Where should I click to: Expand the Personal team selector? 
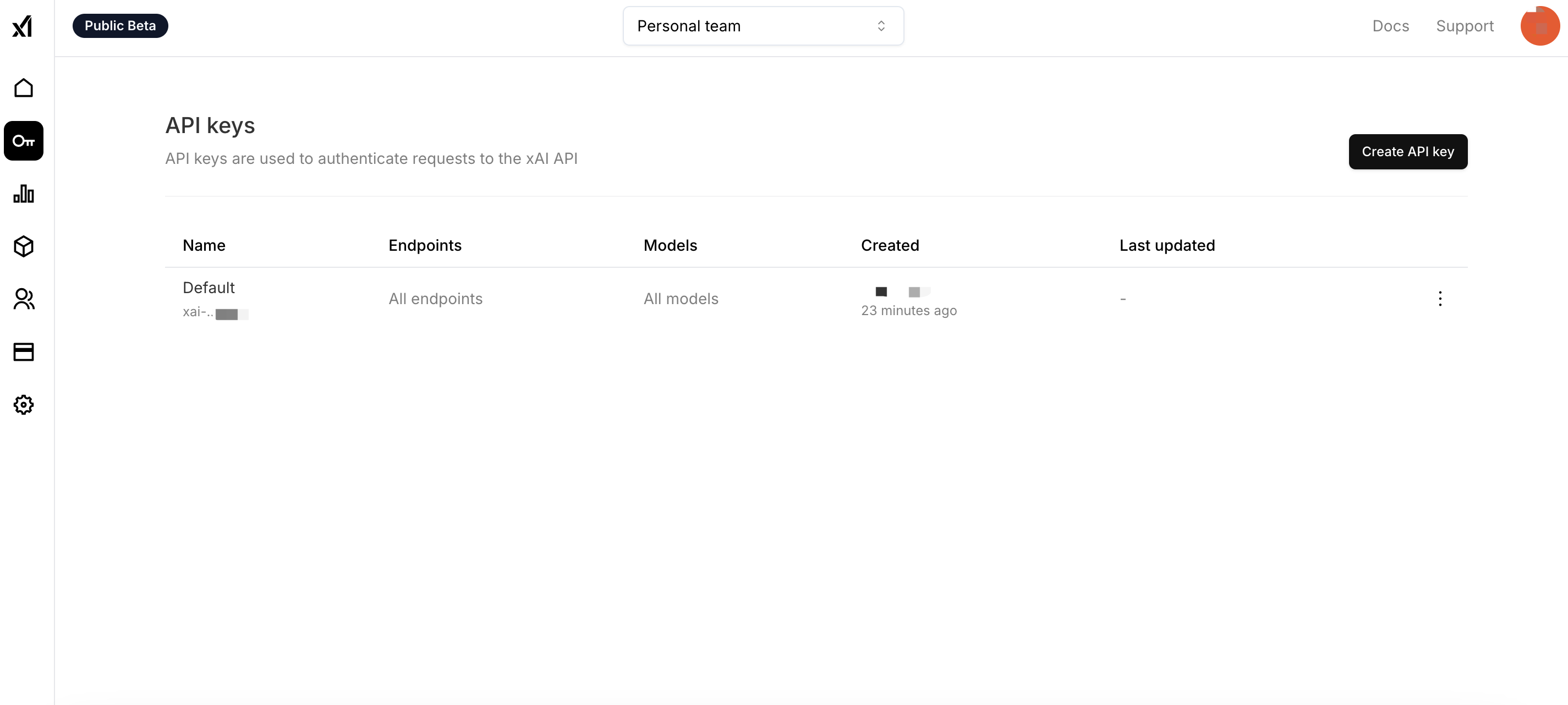[x=762, y=26]
